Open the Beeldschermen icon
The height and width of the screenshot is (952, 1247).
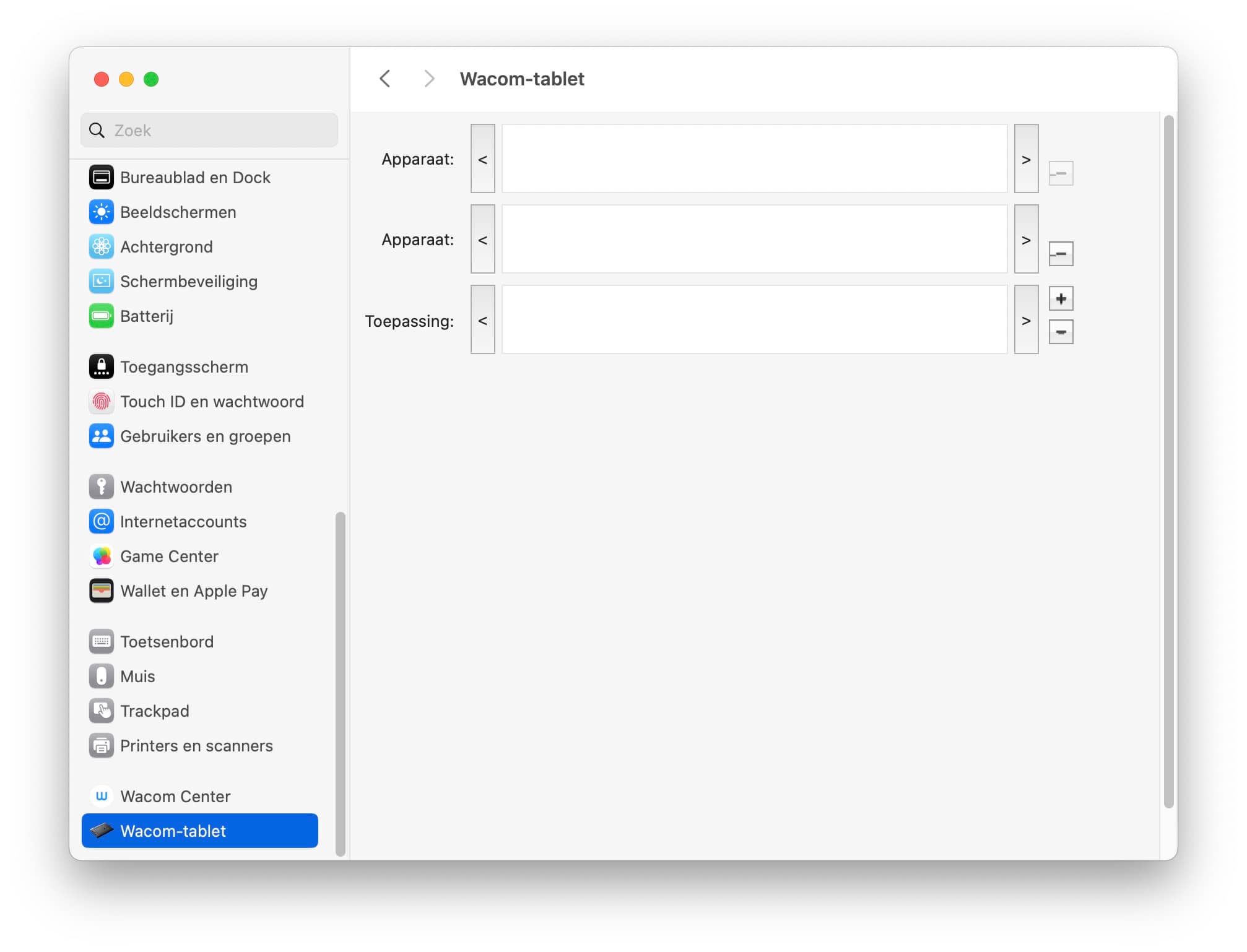pyautogui.click(x=102, y=212)
